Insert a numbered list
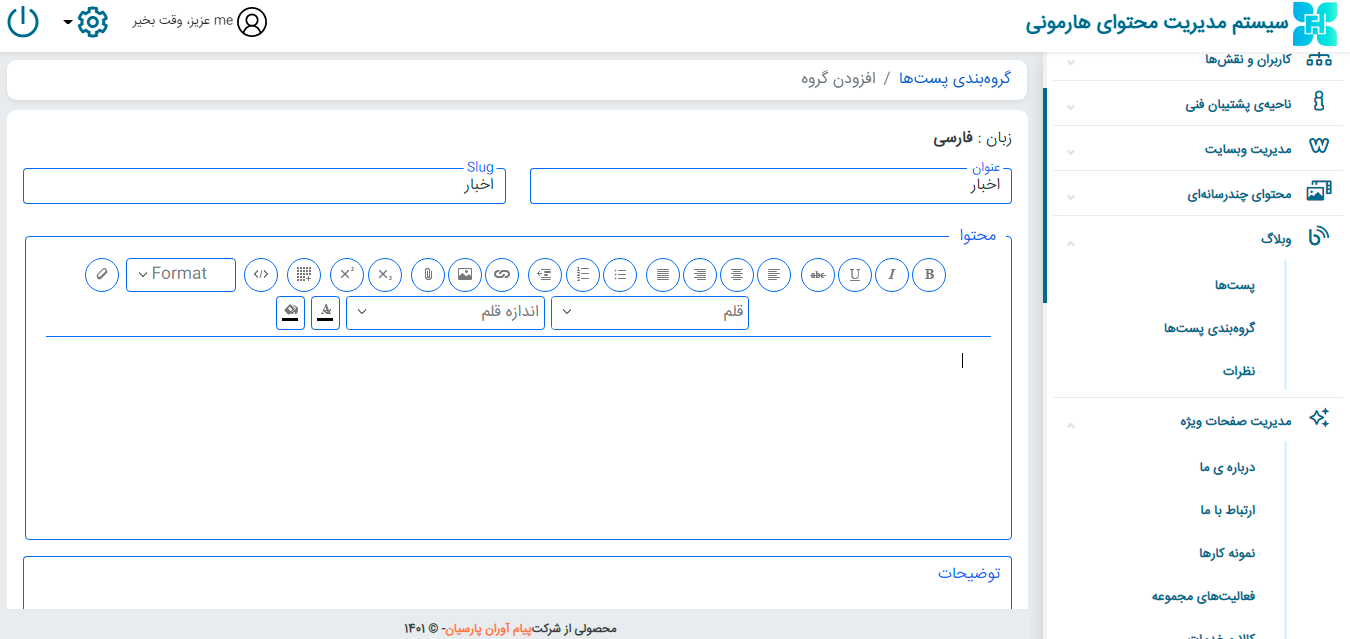Screen dimensions: 1350x639 (583, 274)
